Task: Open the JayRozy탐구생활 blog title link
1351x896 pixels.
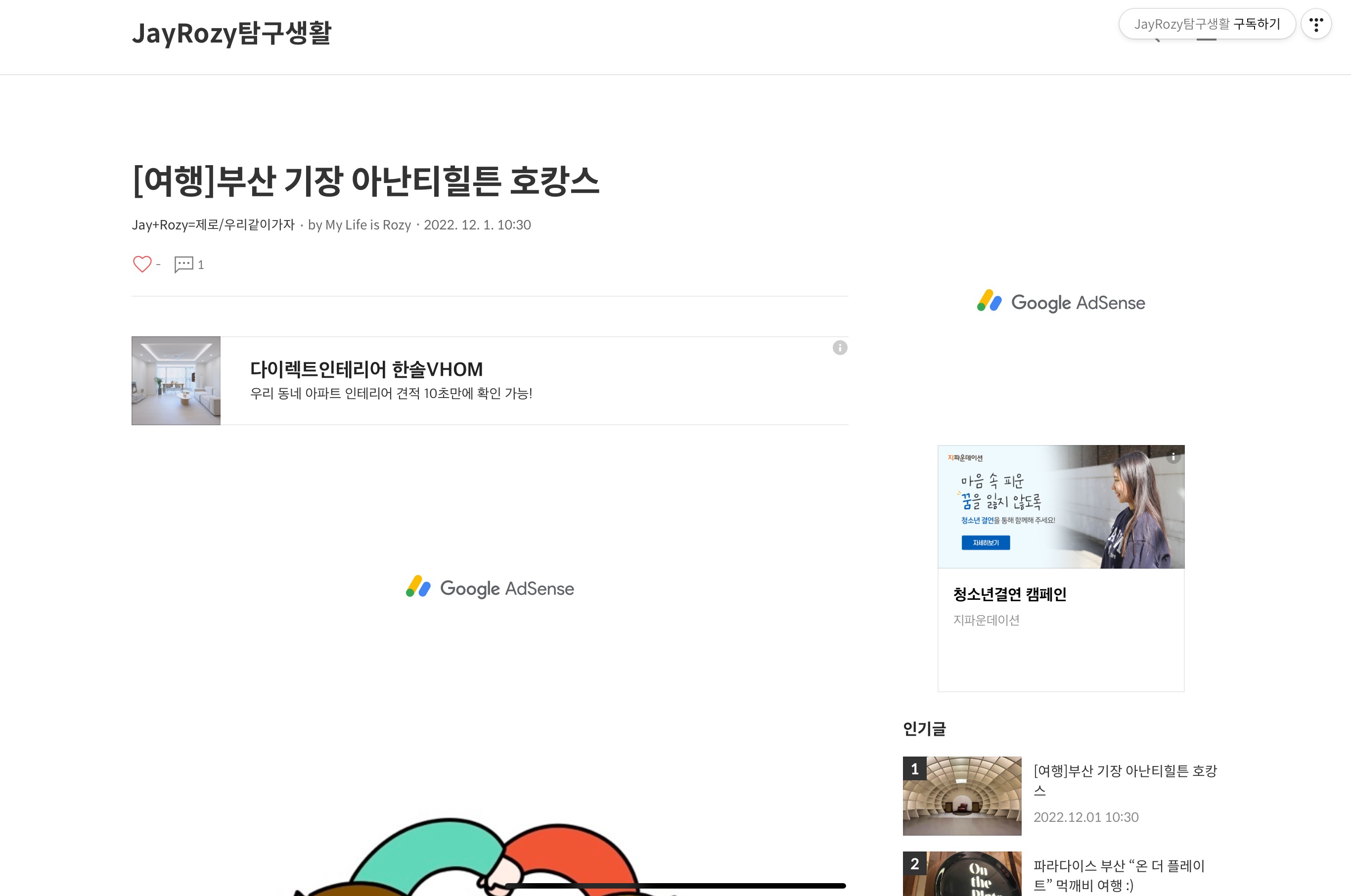Action: click(231, 33)
